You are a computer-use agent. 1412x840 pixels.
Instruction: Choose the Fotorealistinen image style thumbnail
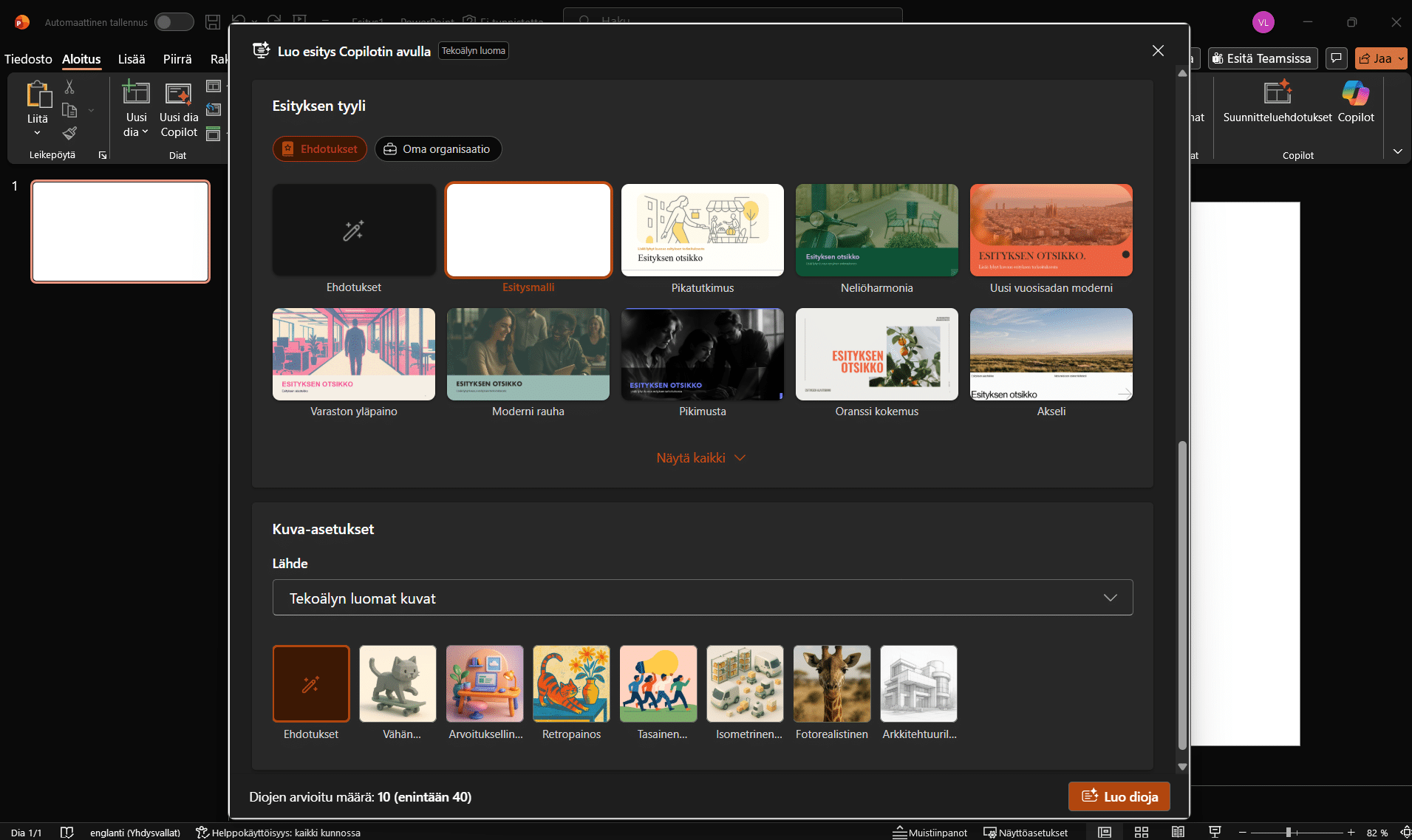click(x=831, y=684)
